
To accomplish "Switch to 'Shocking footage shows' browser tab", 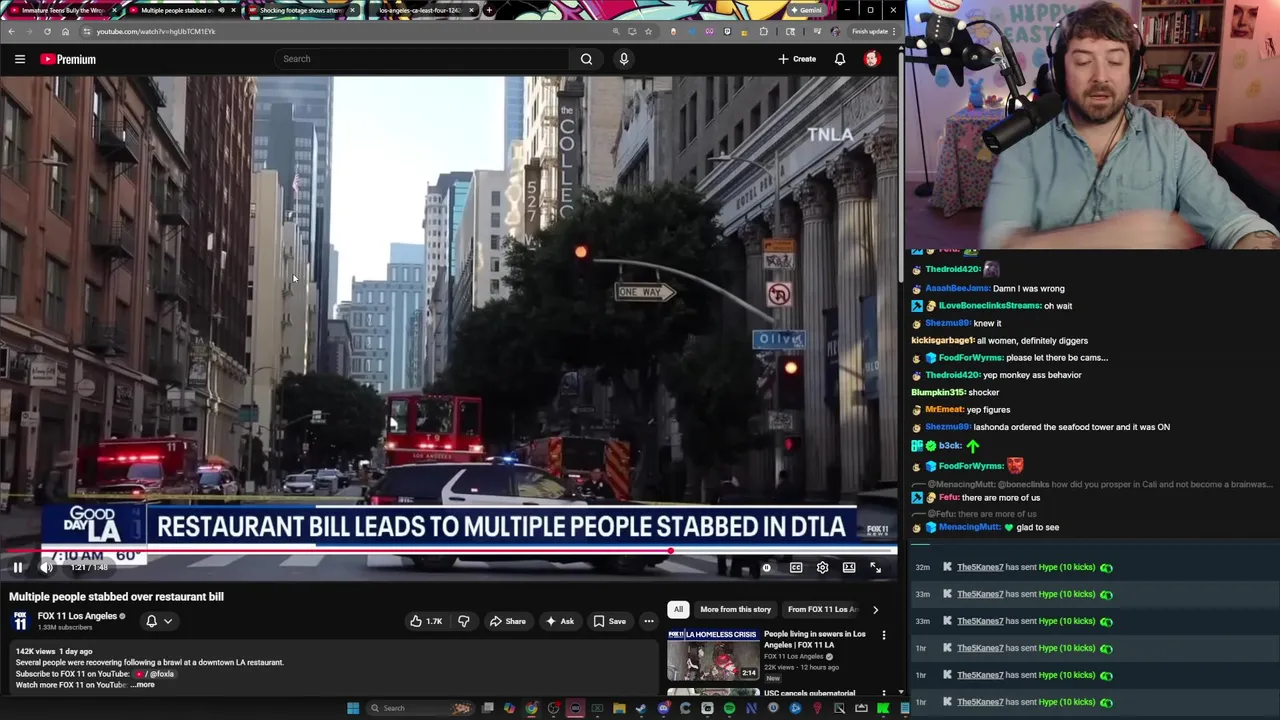I will [x=300, y=10].
